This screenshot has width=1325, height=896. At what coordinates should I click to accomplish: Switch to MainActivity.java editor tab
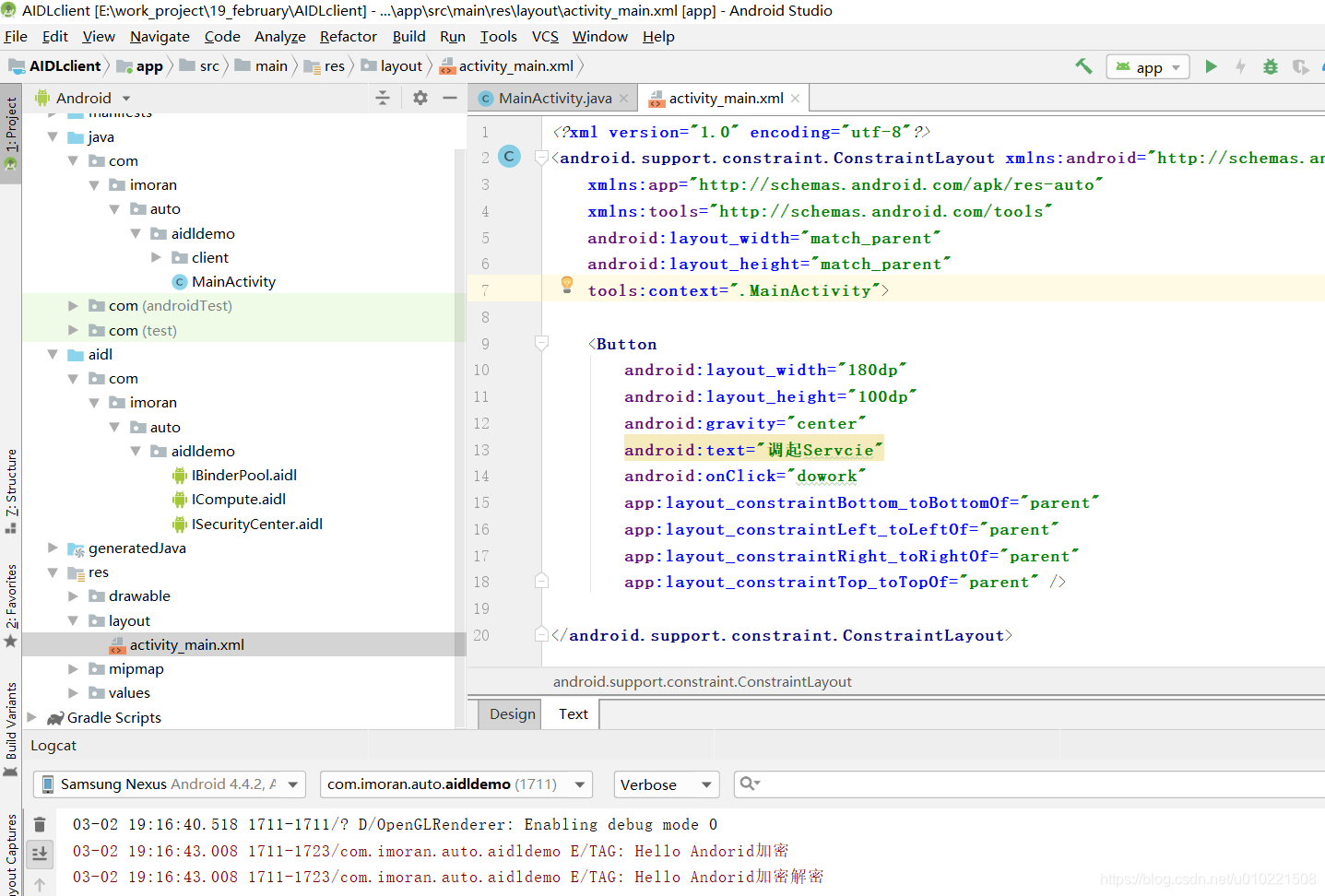coord(554,98)
